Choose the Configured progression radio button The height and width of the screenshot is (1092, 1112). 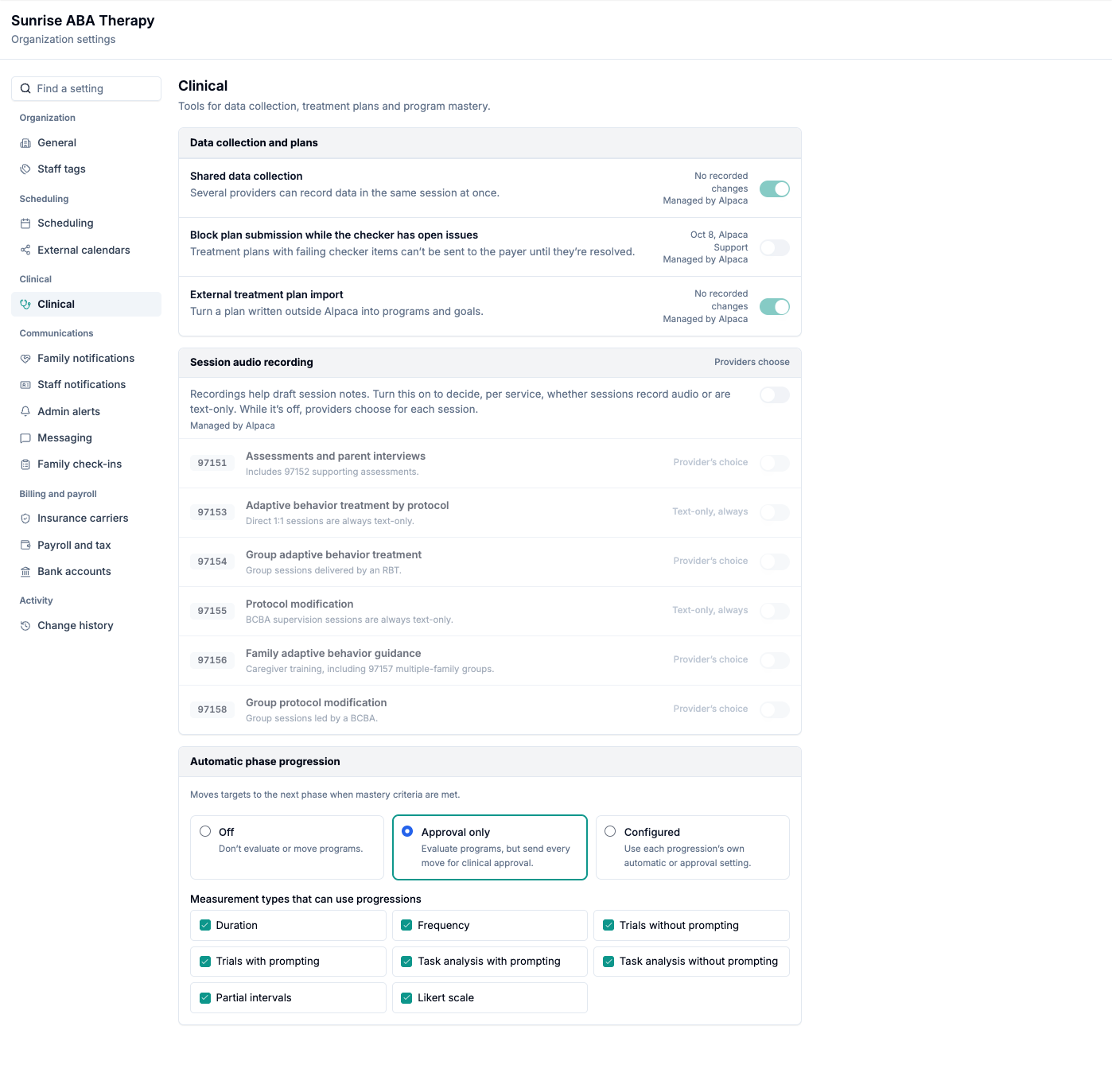tap(610, 831)
